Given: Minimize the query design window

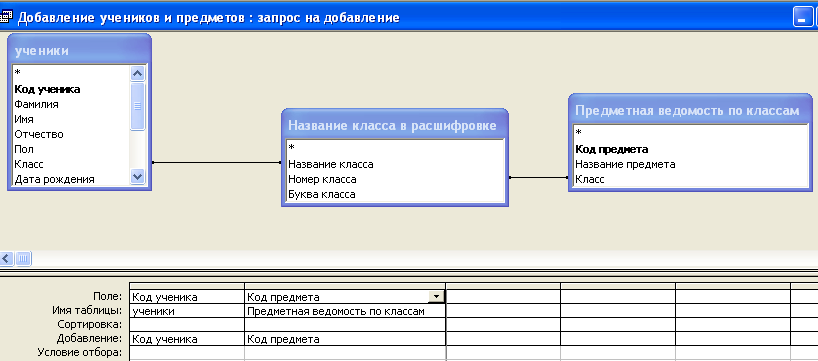Looking at the screenshot, I should tap(802, 17).
